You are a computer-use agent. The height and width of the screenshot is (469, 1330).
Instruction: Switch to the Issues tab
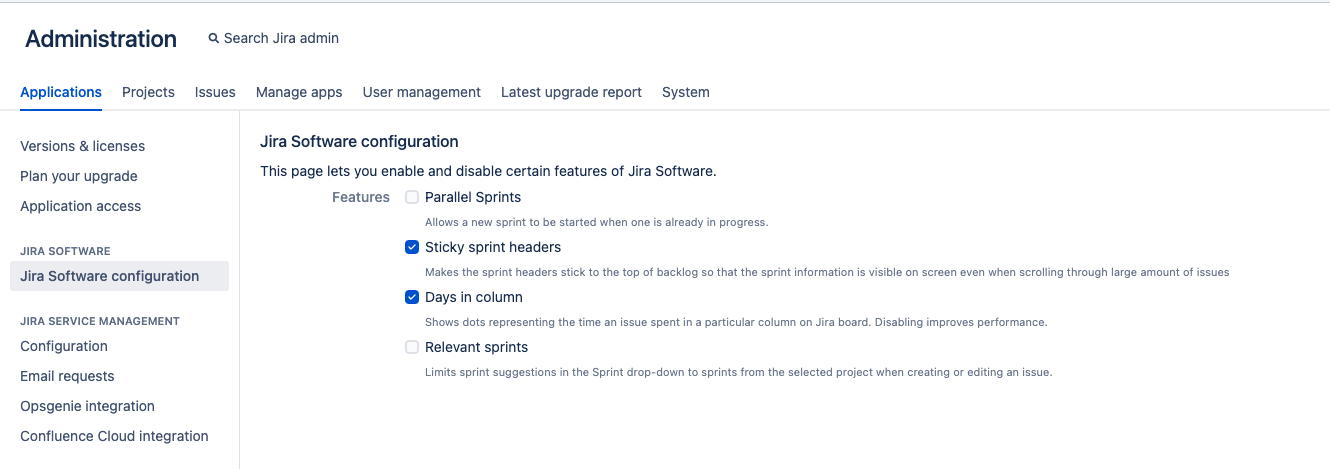[215, 92]
